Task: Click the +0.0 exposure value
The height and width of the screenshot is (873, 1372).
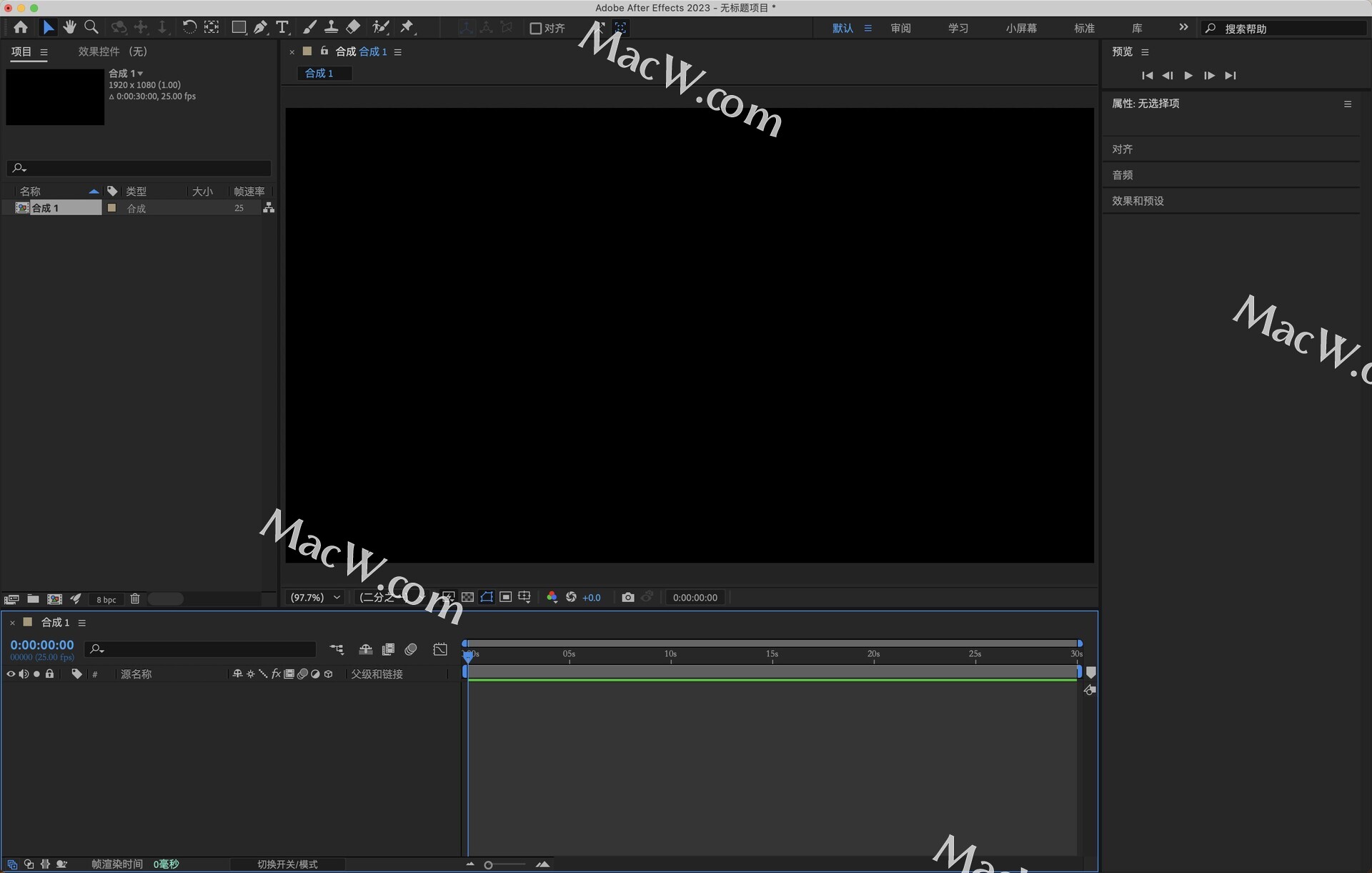Action: coord(592,598)
